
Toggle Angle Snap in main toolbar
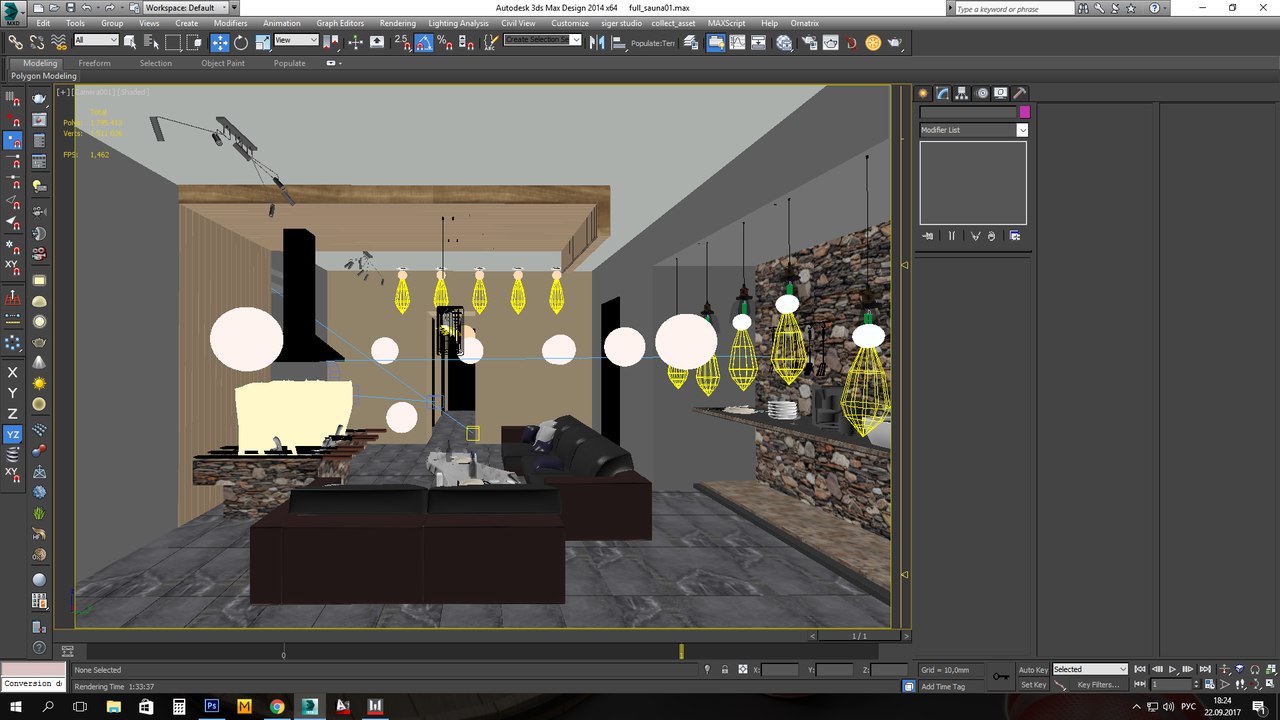click(424, 42)
